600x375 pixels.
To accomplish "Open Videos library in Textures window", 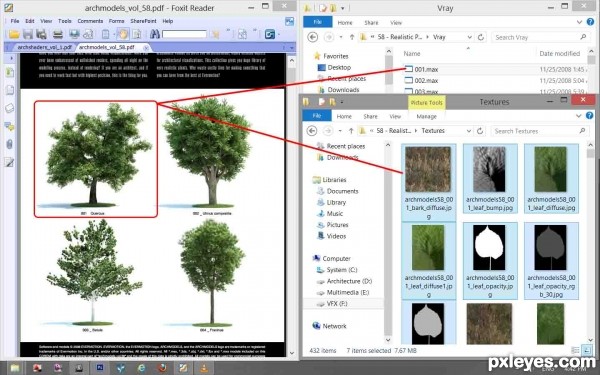I will coord(332,236).
